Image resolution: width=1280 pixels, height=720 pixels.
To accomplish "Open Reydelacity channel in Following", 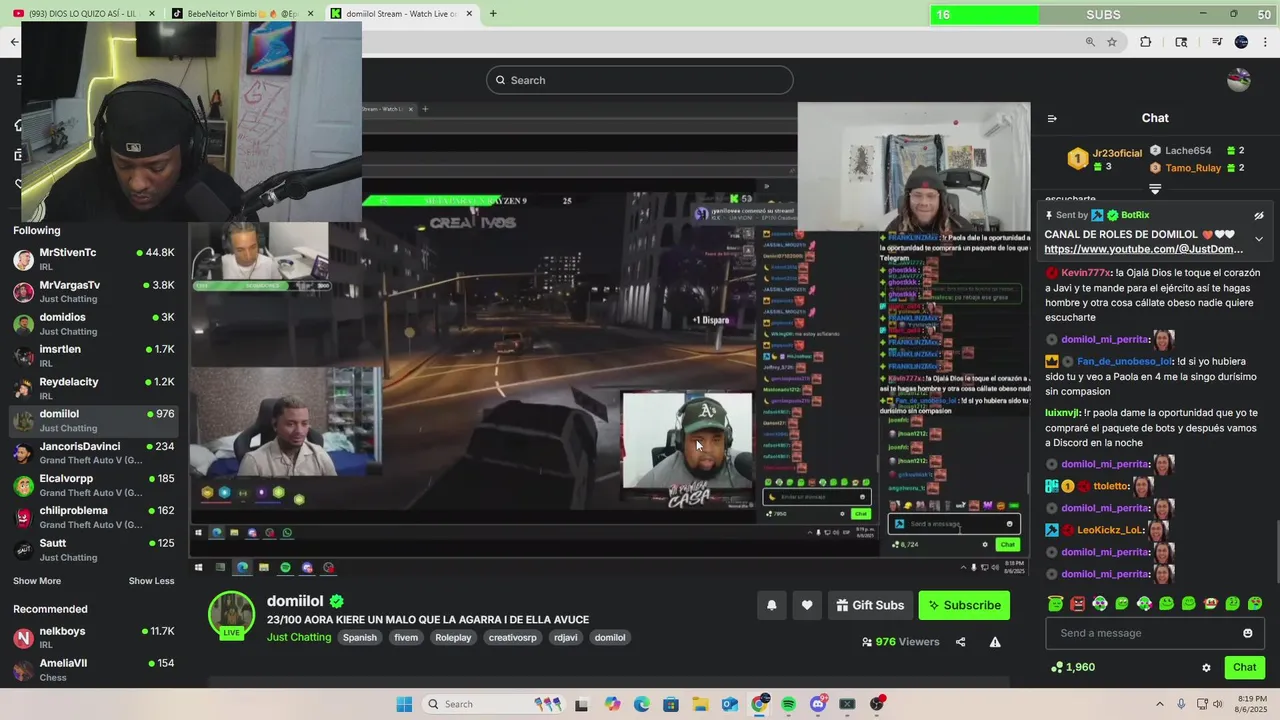I will click(x=93, y=389).
